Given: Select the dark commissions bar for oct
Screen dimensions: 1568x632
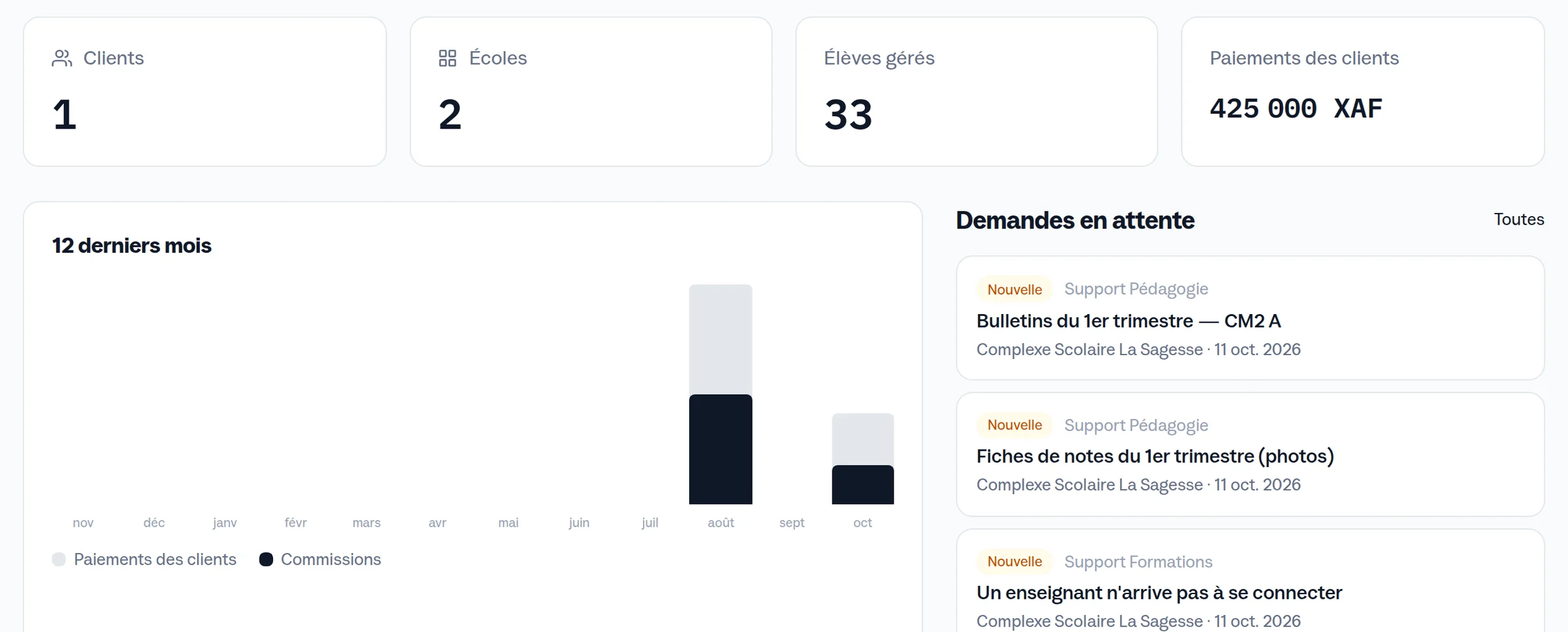Looking at the screenshot, I should pyautogui.click(x=862, y=484).
